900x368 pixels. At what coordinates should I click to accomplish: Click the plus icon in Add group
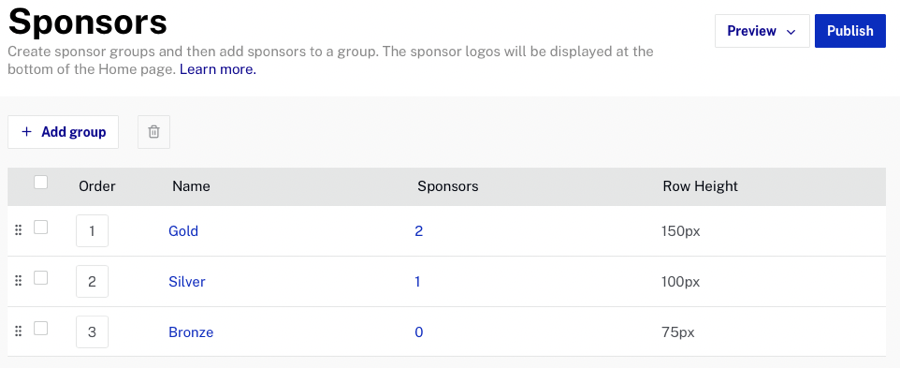click(x=26, y=132)
